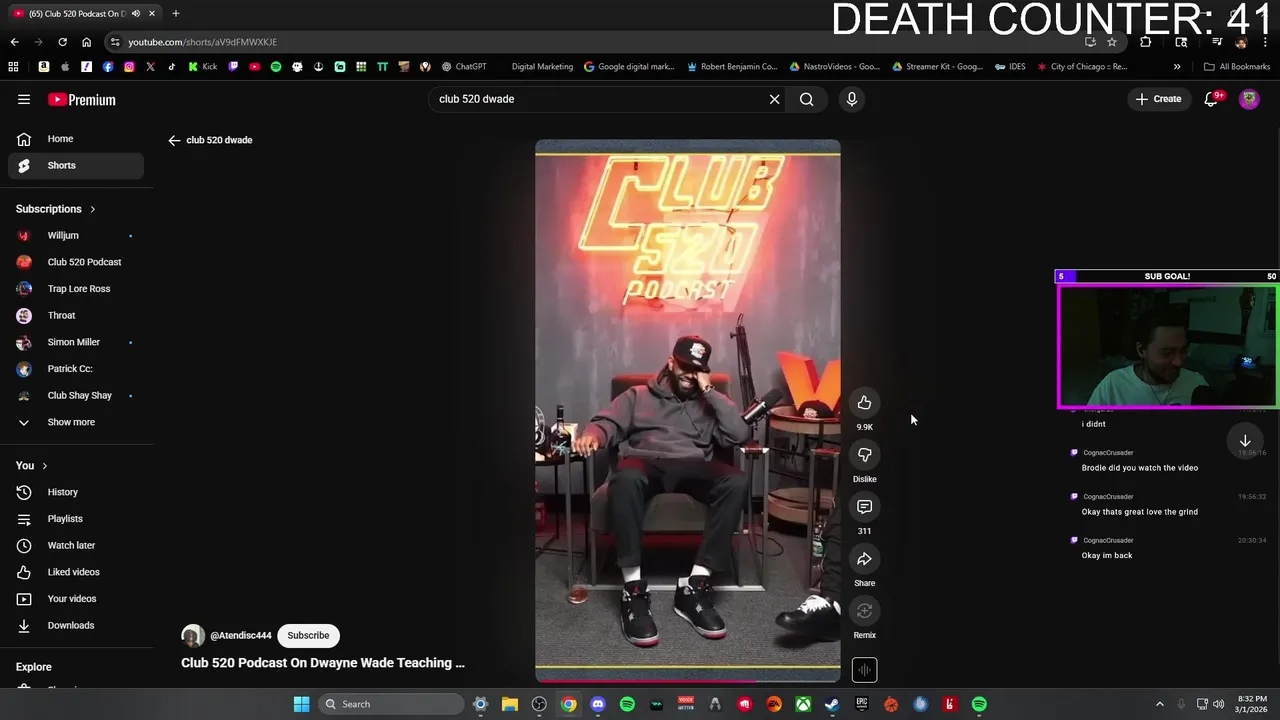Open the @Atendisc444 channel handle
The image size is (1280, 720).
click(241, 636)
